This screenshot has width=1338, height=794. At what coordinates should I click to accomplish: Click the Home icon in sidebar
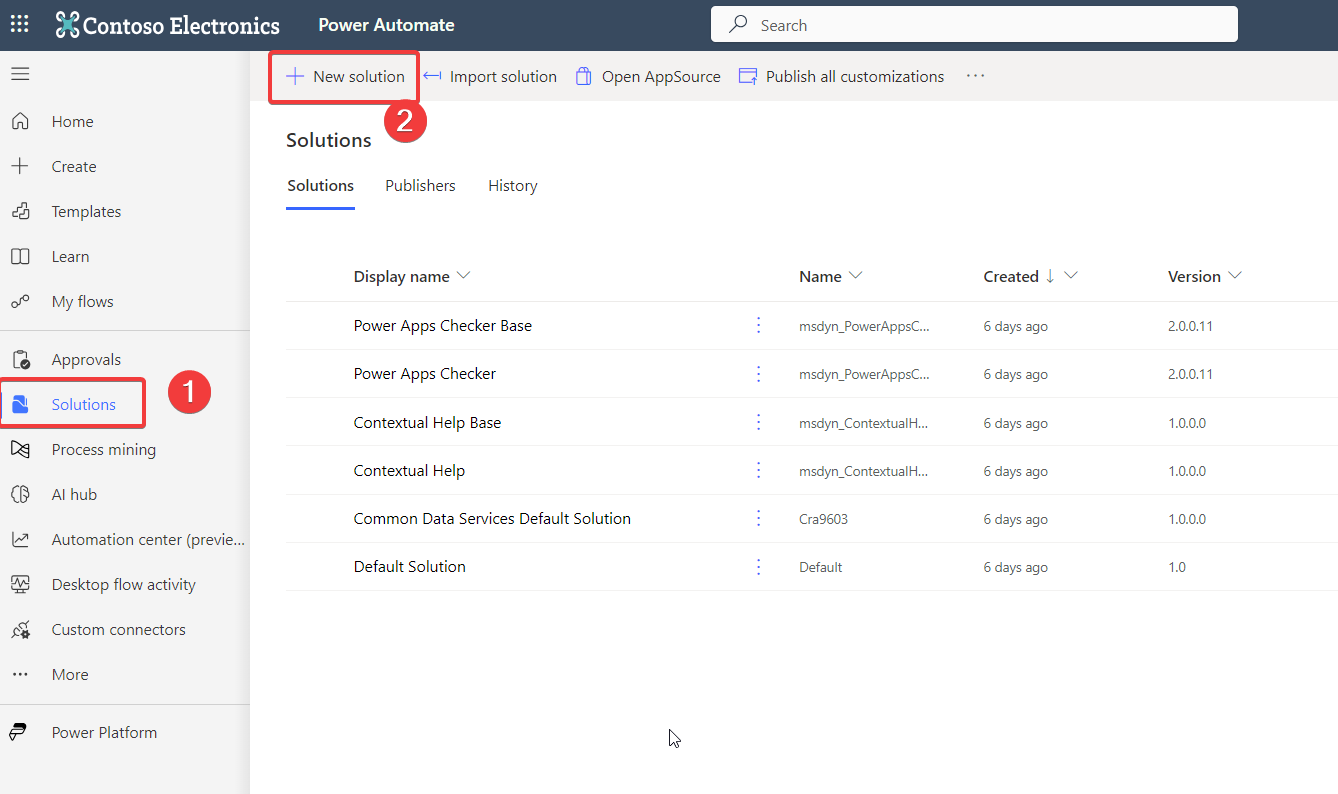pyautogui.click(x=20, y=122)
